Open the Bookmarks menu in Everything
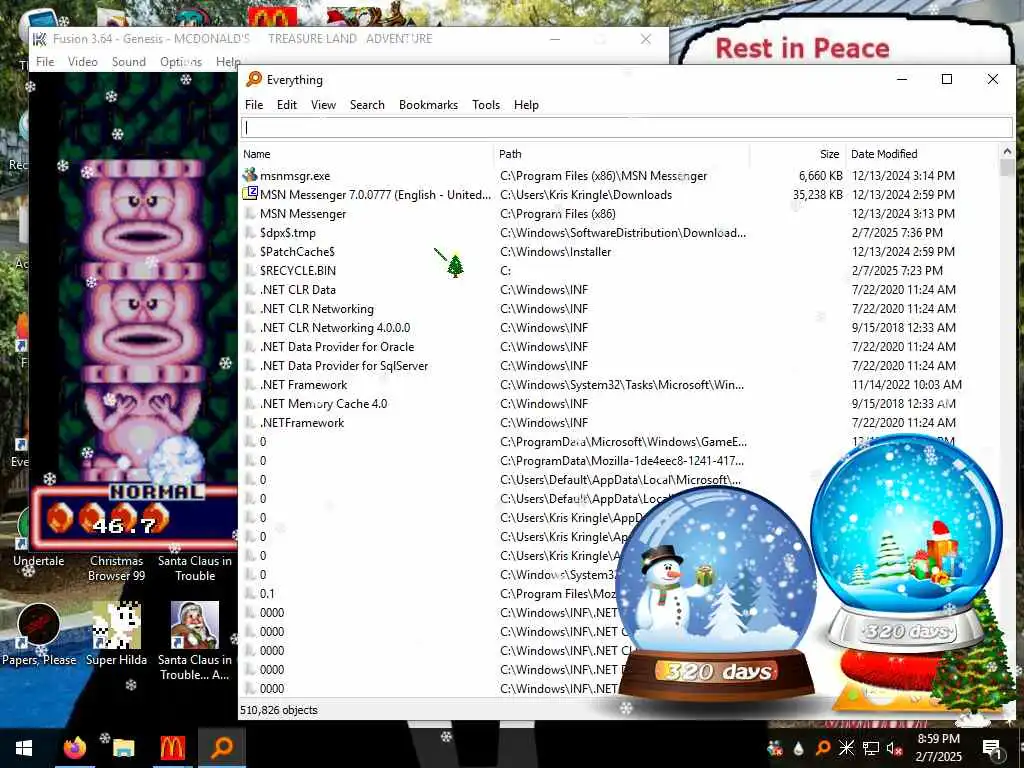The height and width of the screenshot is (768, 1024). pos(428,105)
